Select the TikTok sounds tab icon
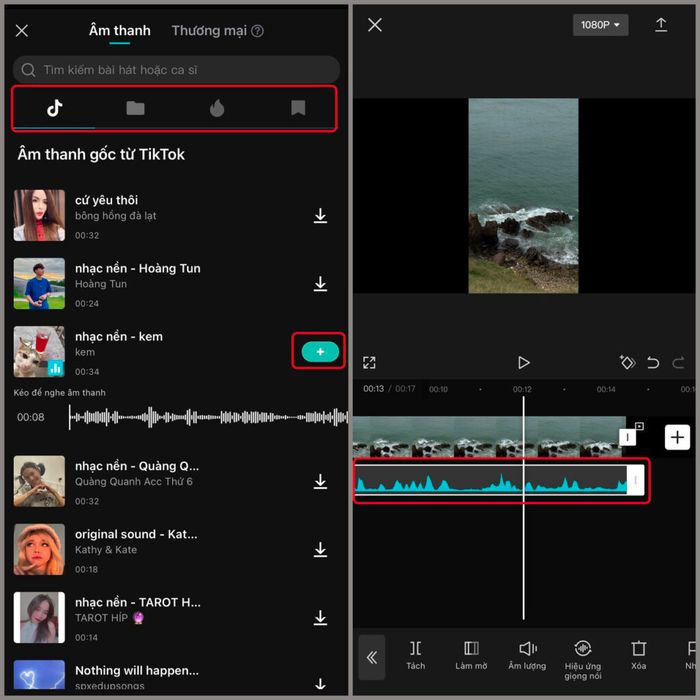 (x=55, y=109)
